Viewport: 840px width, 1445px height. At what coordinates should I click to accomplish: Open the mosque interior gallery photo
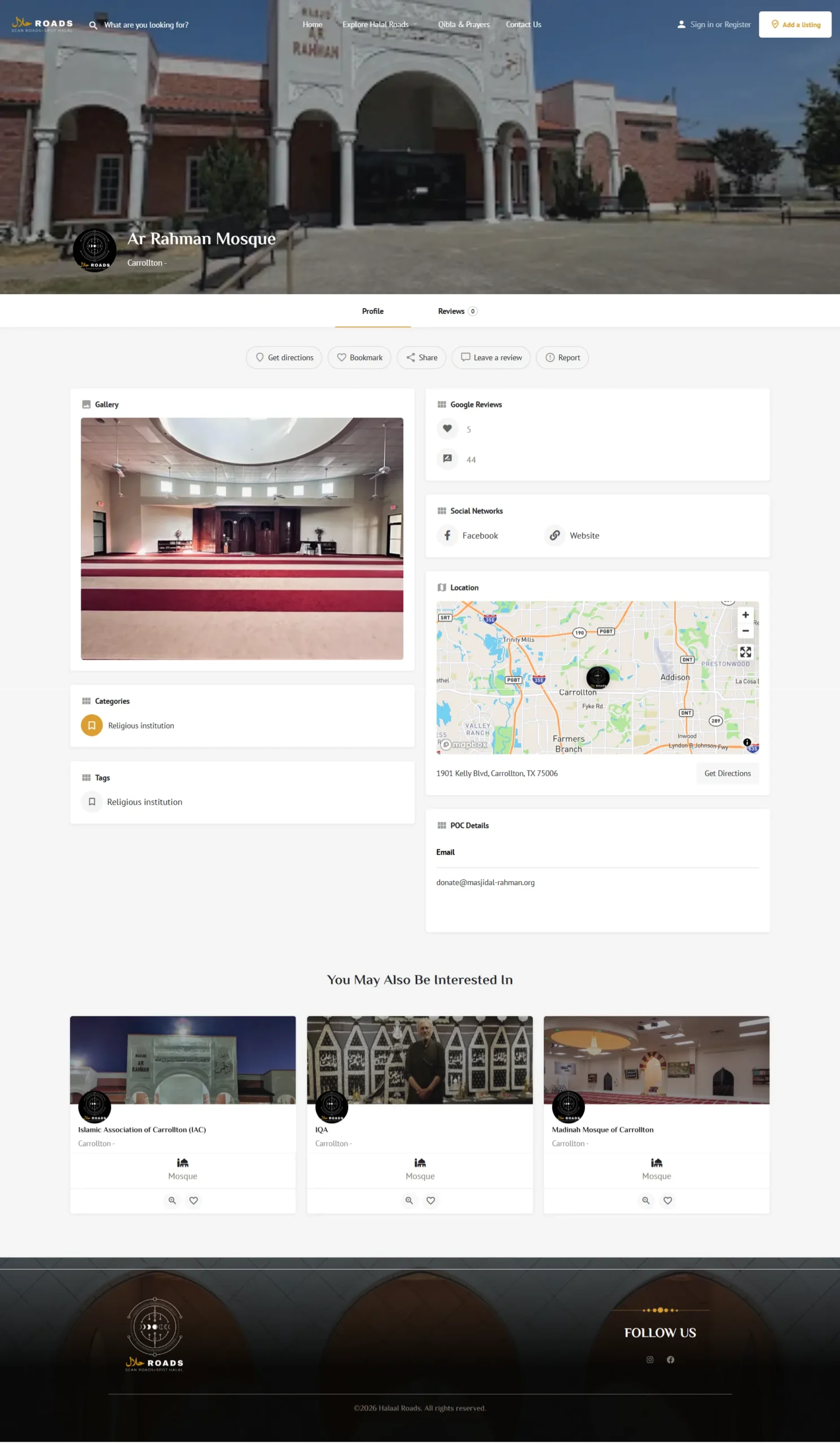pos(242,538)
